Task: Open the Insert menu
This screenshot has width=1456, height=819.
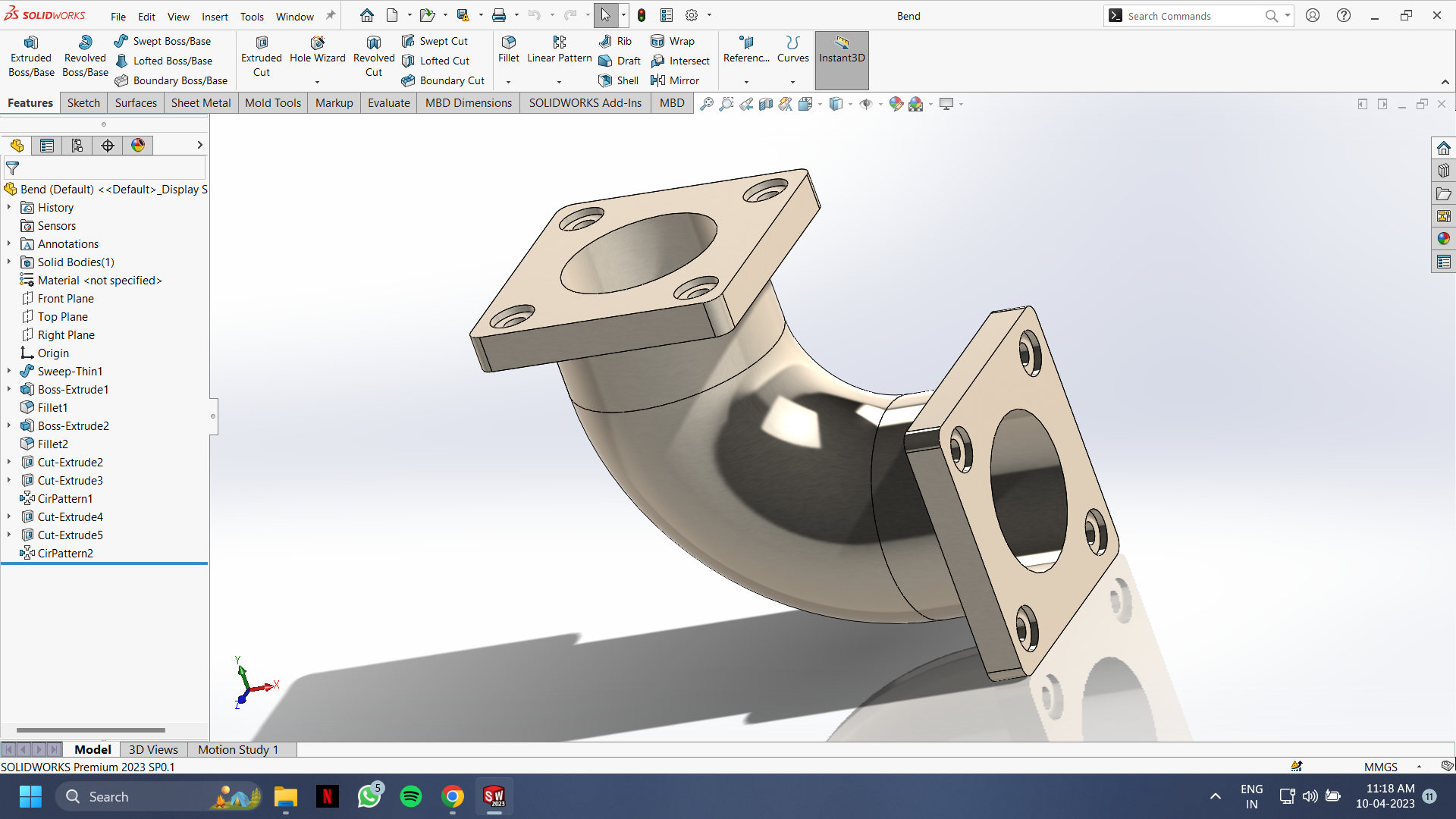Action: pyautogui.click(x=215, y=17)
